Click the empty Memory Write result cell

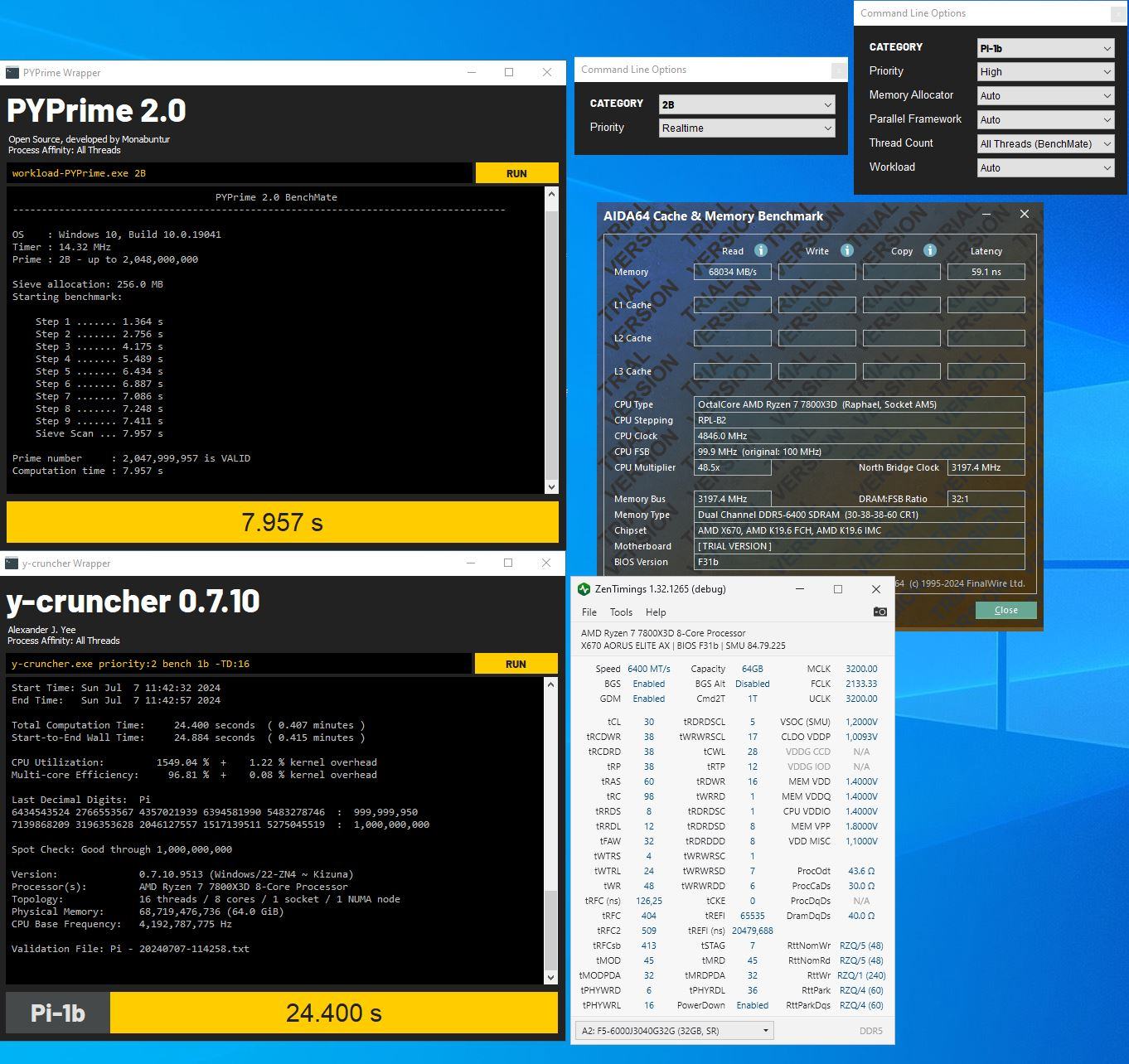(x=817, y=272)
